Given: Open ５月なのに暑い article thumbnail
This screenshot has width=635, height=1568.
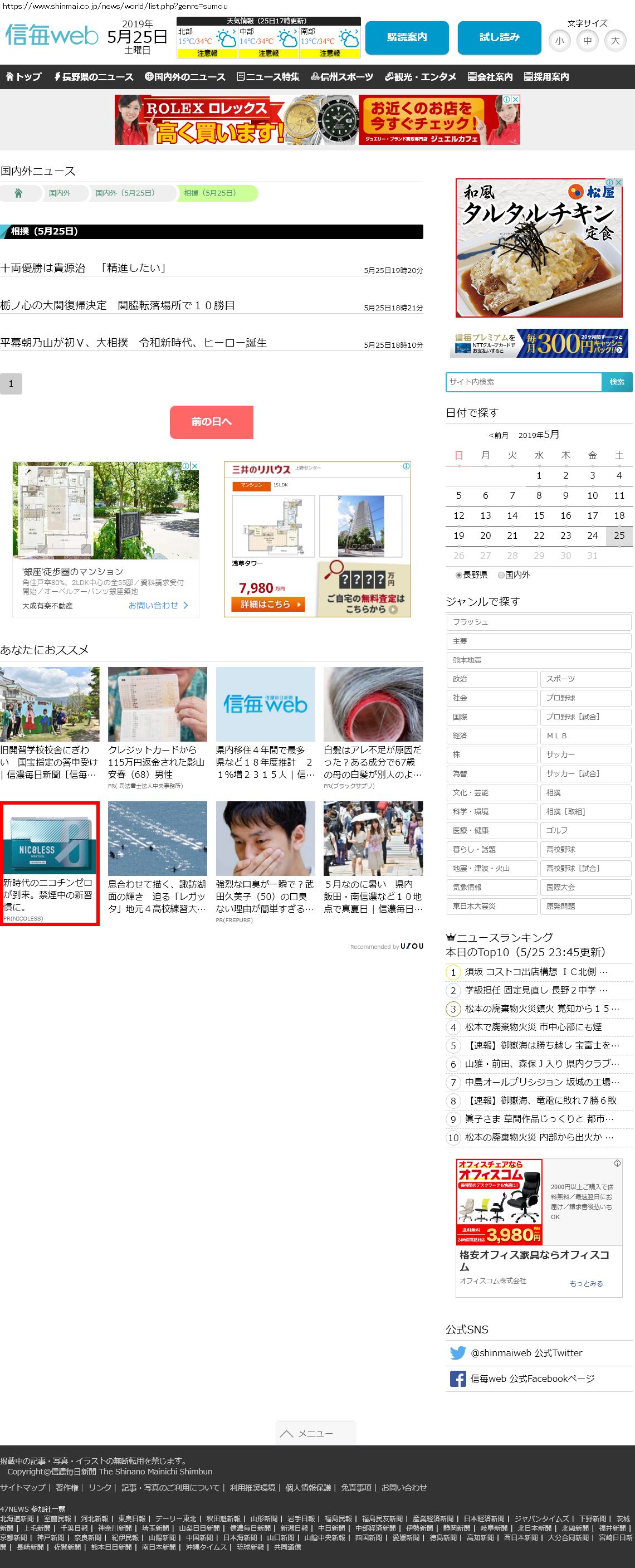Looking at the screenshot, I should coord(373,838).
